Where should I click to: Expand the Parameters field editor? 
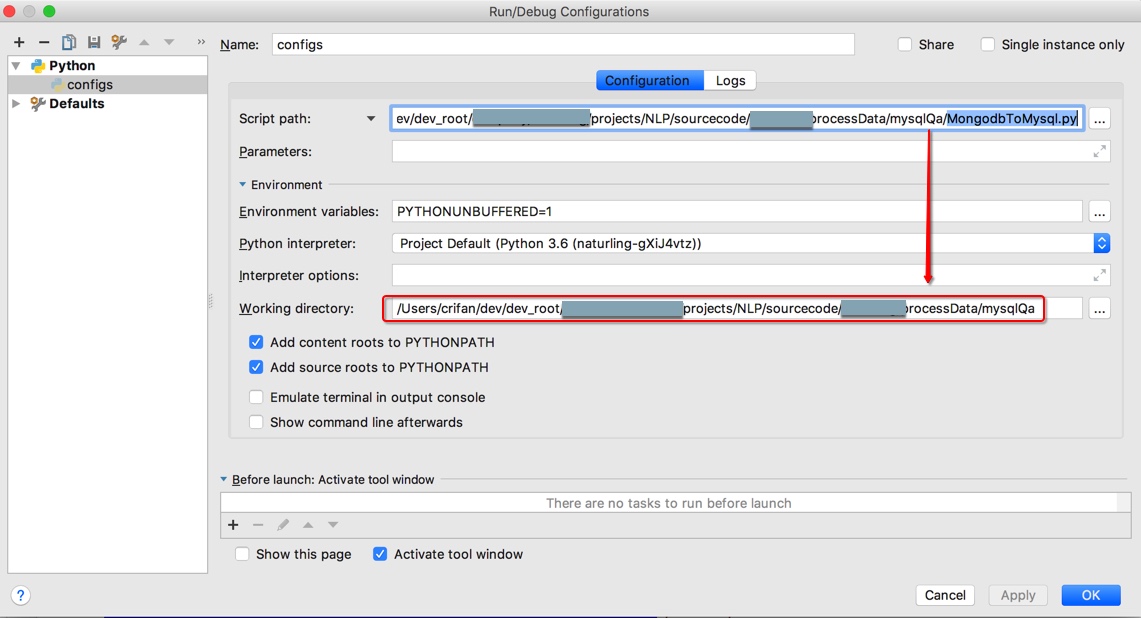coord(1100,151)
